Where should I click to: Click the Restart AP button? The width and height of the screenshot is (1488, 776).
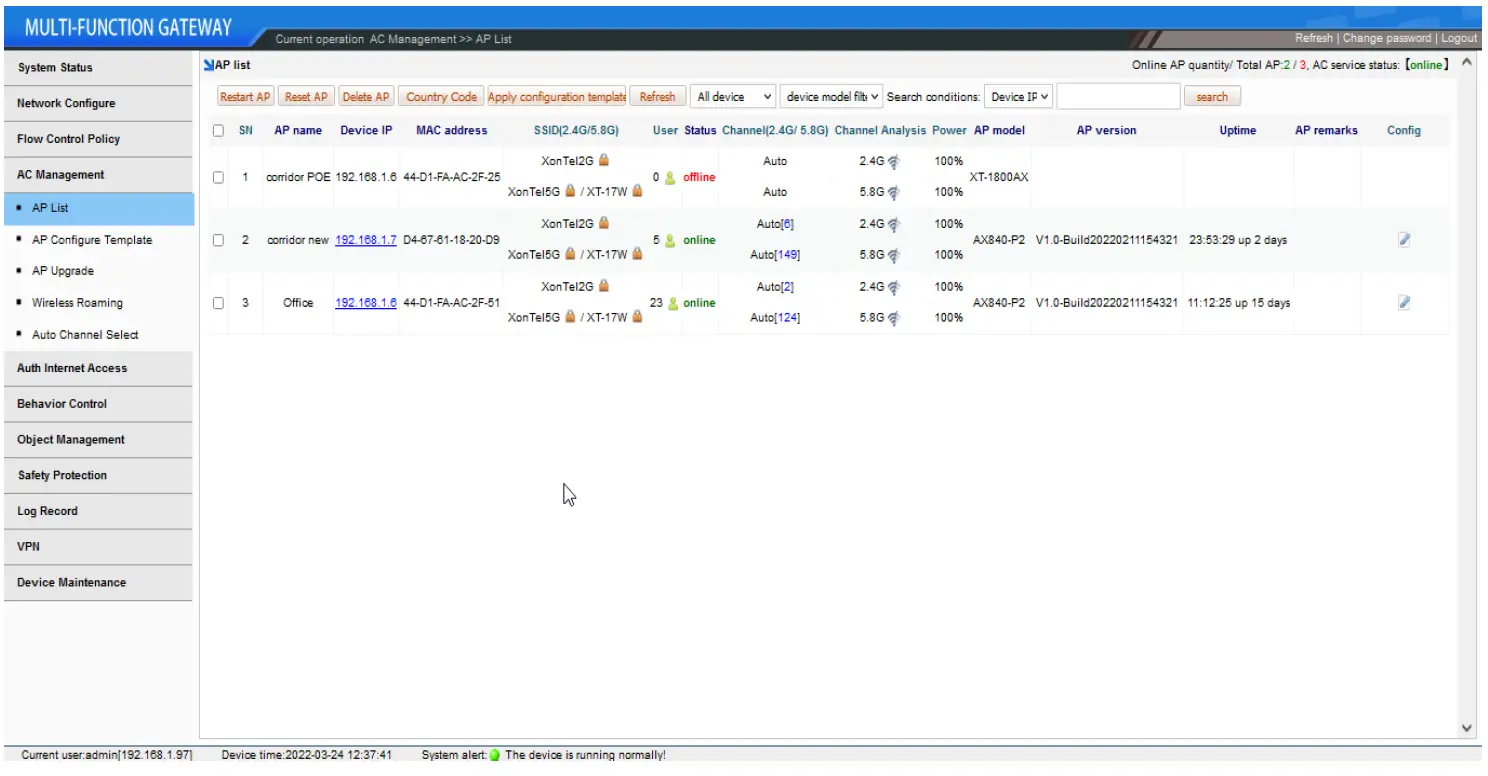tap(245, 97)
